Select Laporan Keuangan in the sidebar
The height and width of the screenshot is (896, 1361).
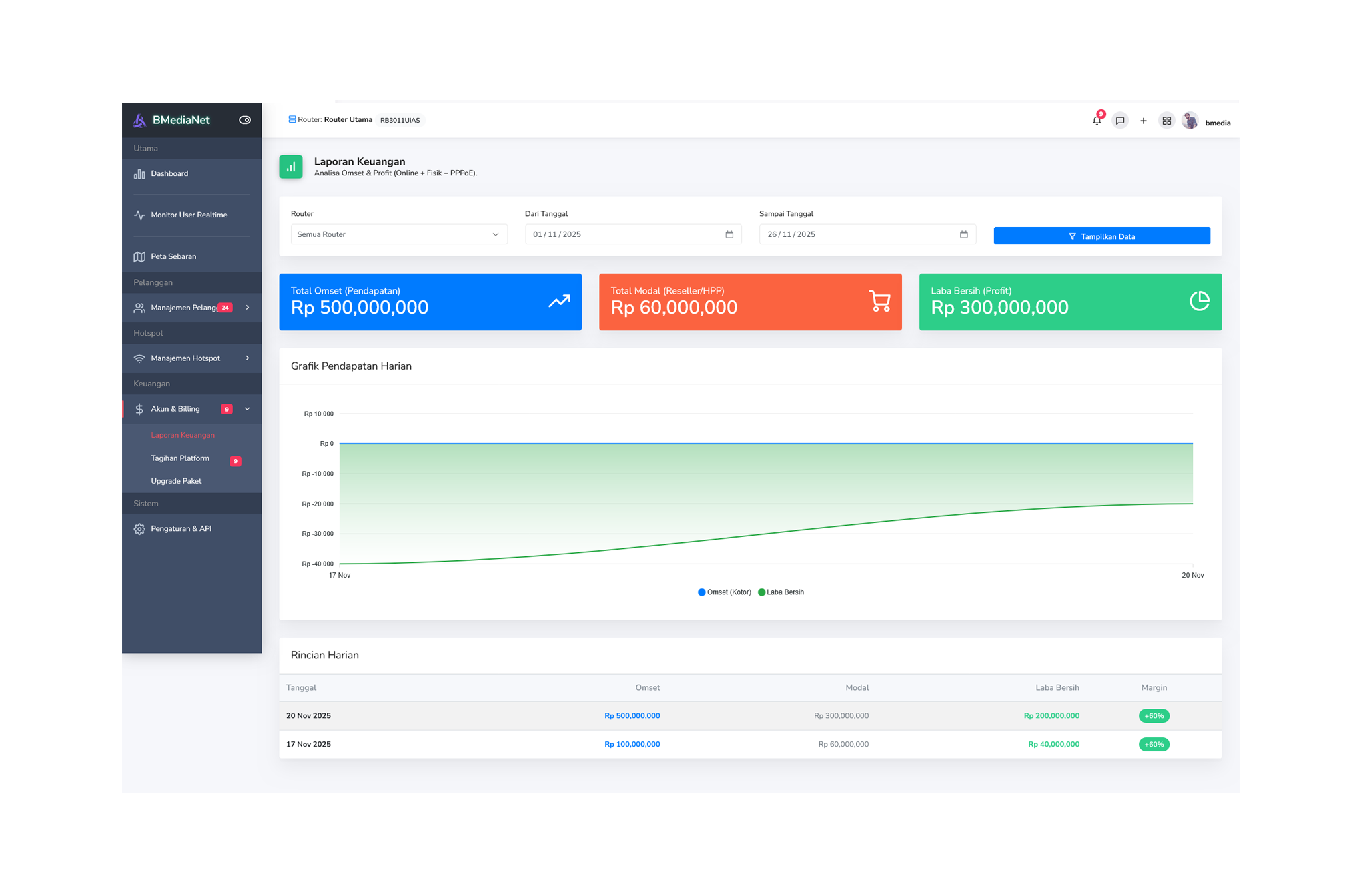(182, 434)
